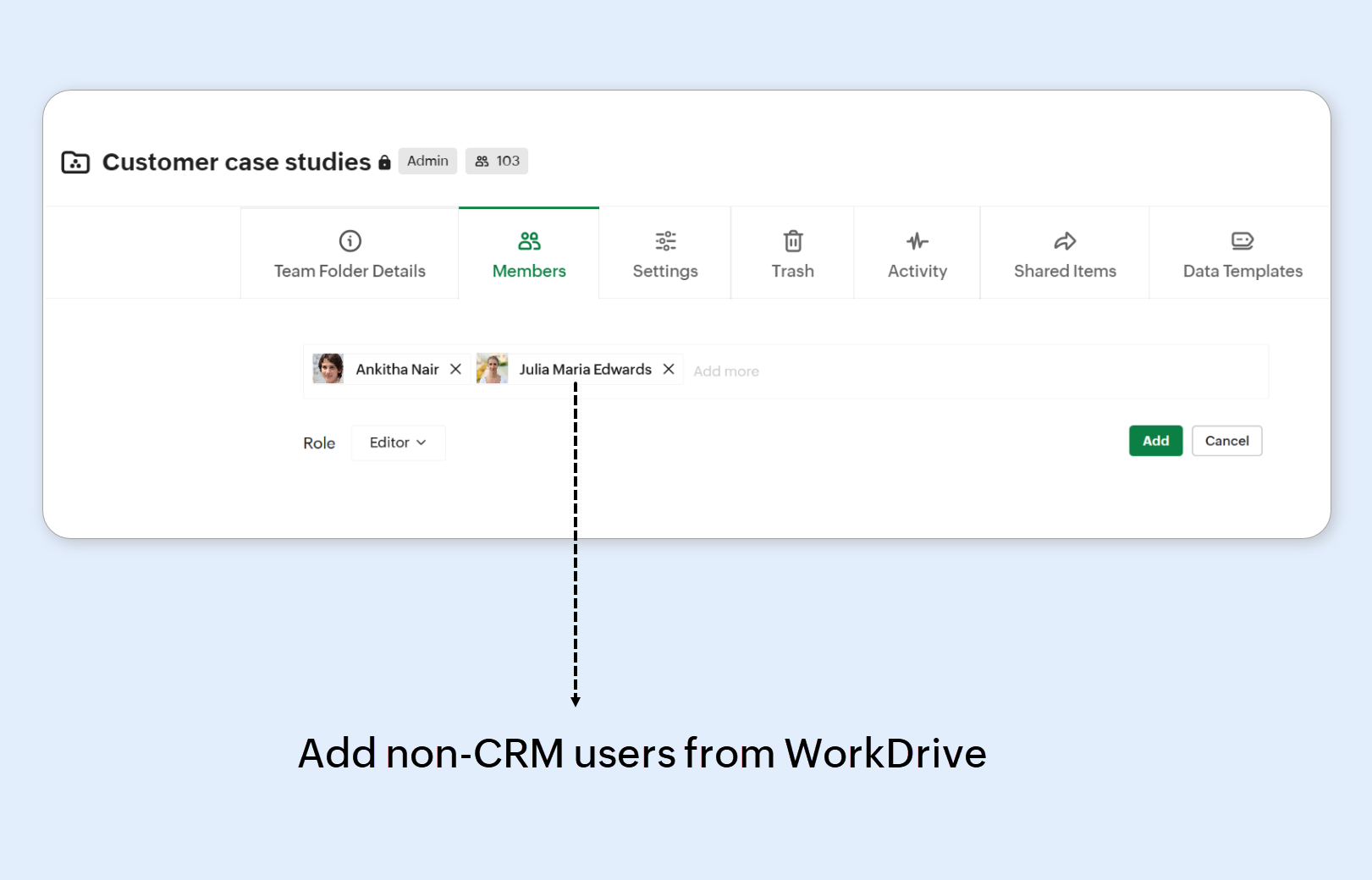Click the pulse icon above Activity

click(x=917, y=241)
